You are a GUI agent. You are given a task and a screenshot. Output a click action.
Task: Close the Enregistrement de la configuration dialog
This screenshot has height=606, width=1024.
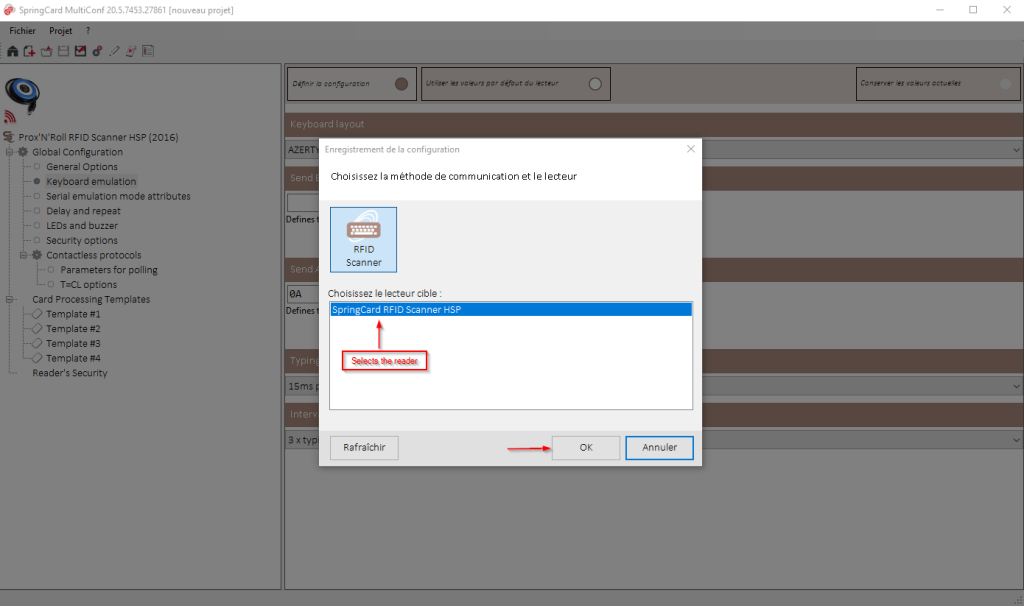(690, 149)
